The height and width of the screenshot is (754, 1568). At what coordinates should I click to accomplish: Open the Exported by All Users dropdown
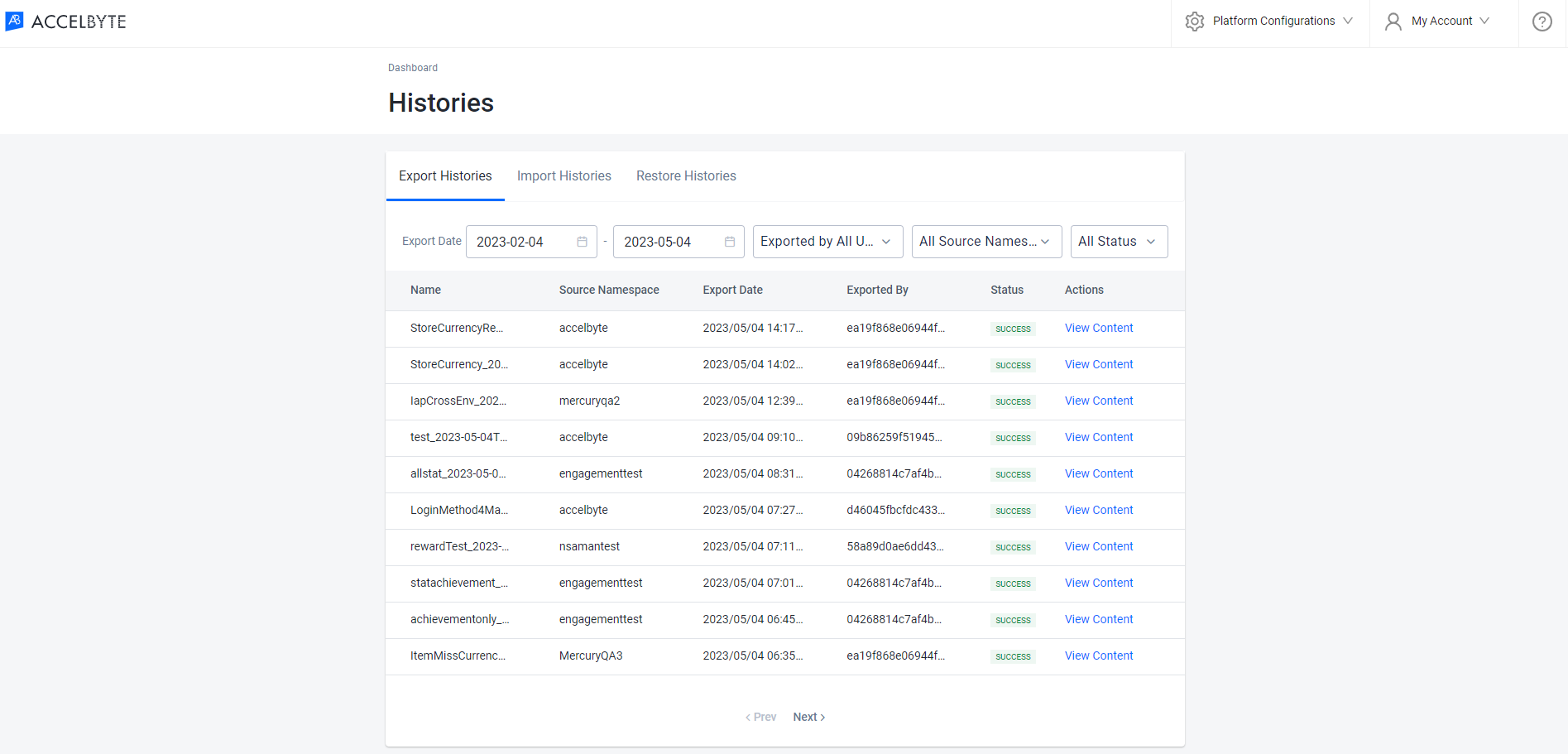coord(827,242)
